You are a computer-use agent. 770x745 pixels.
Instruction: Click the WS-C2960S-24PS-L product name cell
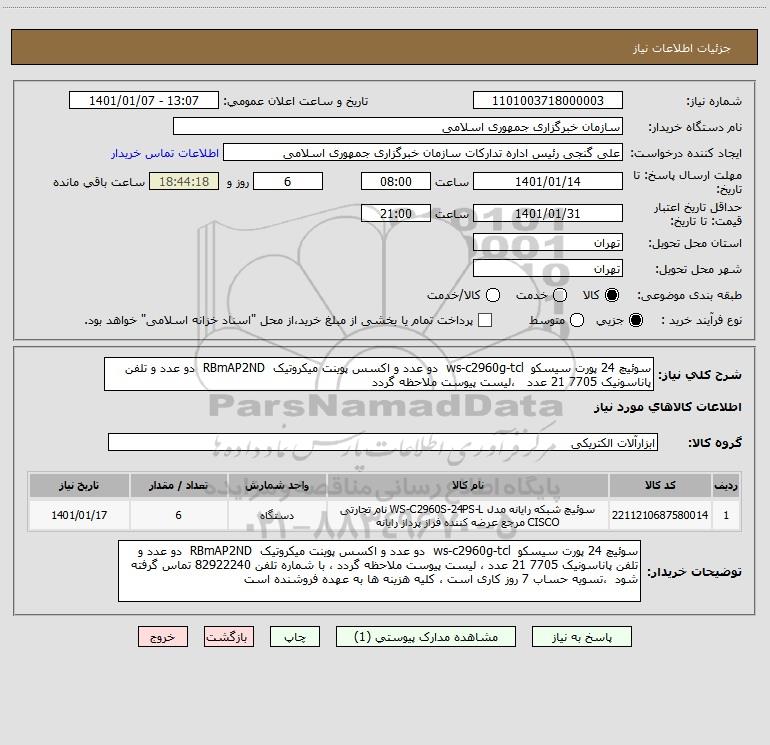468,515
